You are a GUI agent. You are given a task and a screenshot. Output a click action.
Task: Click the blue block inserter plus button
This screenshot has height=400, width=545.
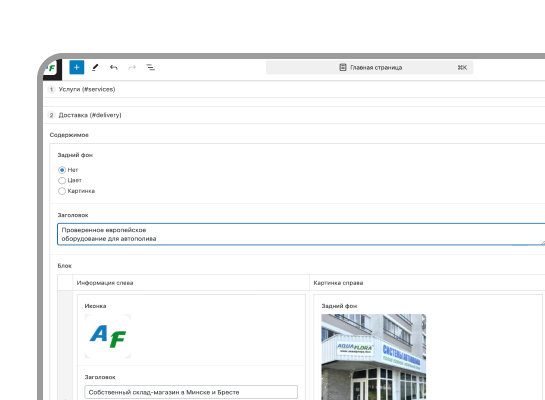[76, 67]
